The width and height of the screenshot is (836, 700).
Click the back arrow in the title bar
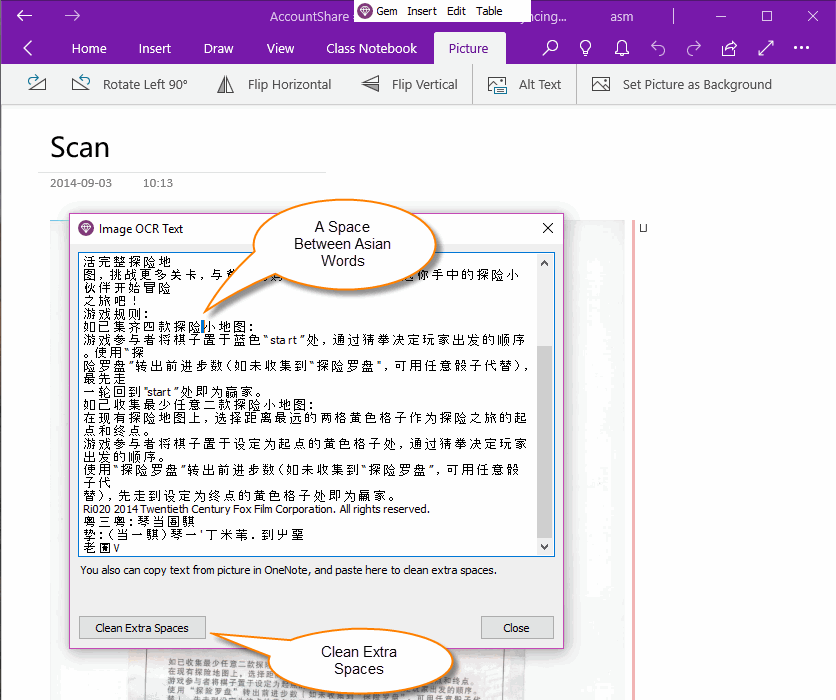pyautogui.click(x=25, y=16)
